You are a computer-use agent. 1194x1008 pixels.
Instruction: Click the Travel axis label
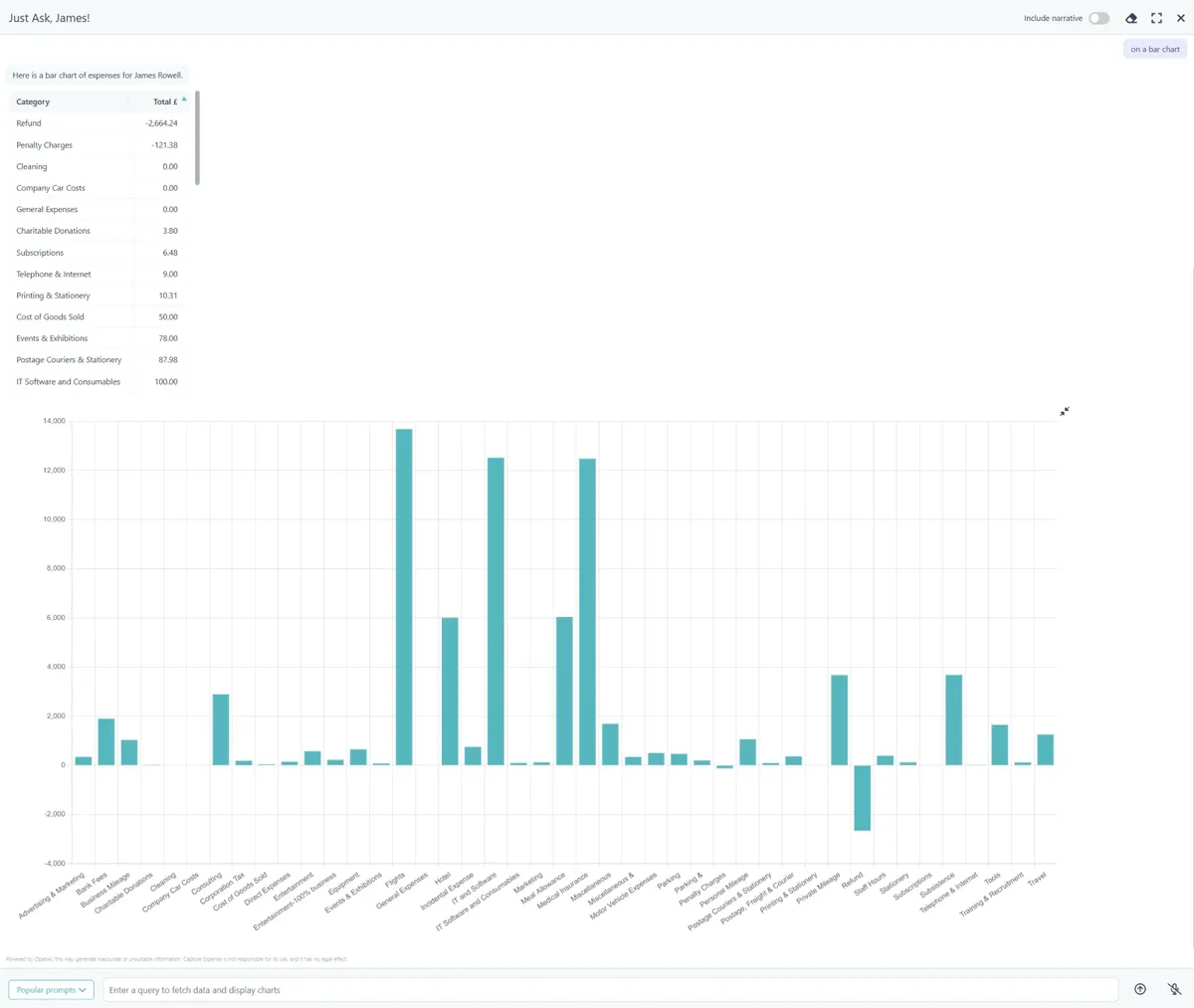1037,878
